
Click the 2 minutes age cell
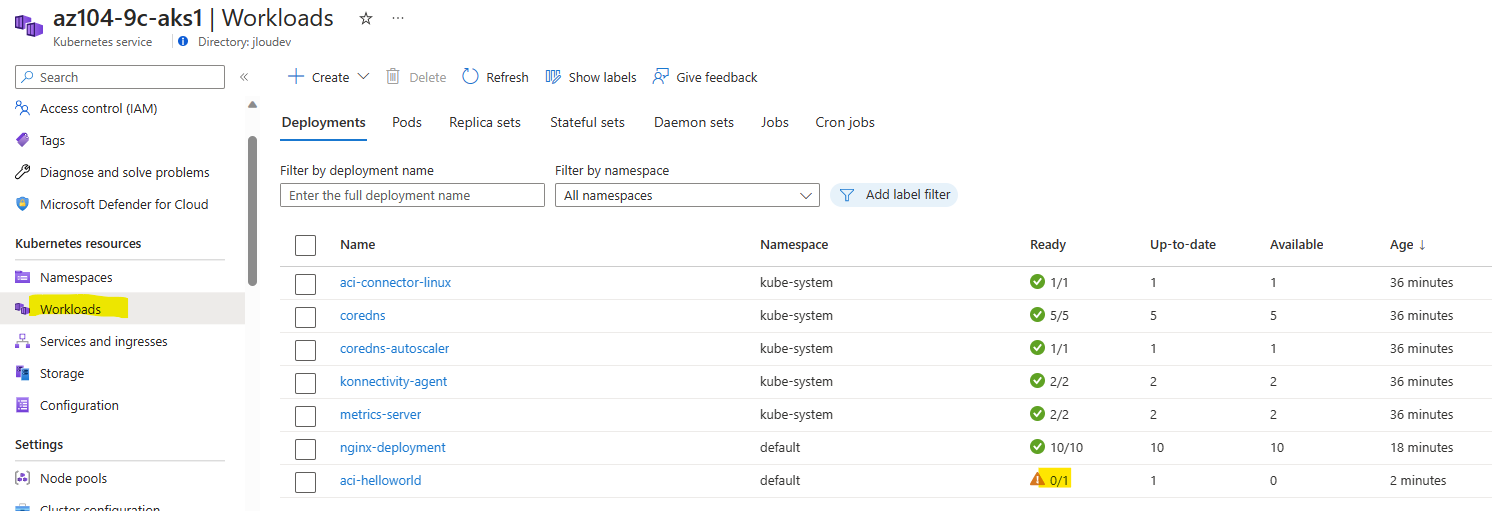tap(1418, 480)
